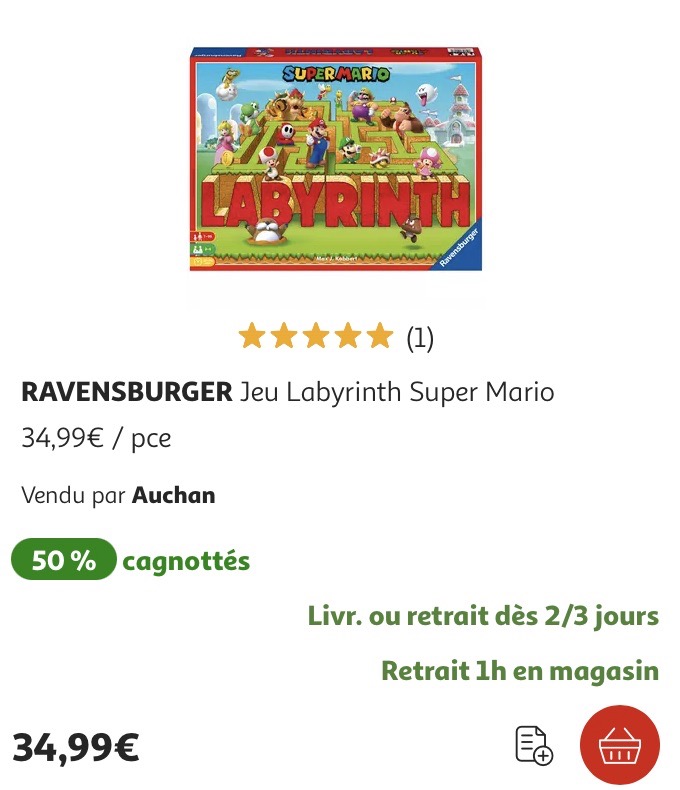680x790 pixels.
Task: Click the cagnottés label
Action: [x=186, y=561]
